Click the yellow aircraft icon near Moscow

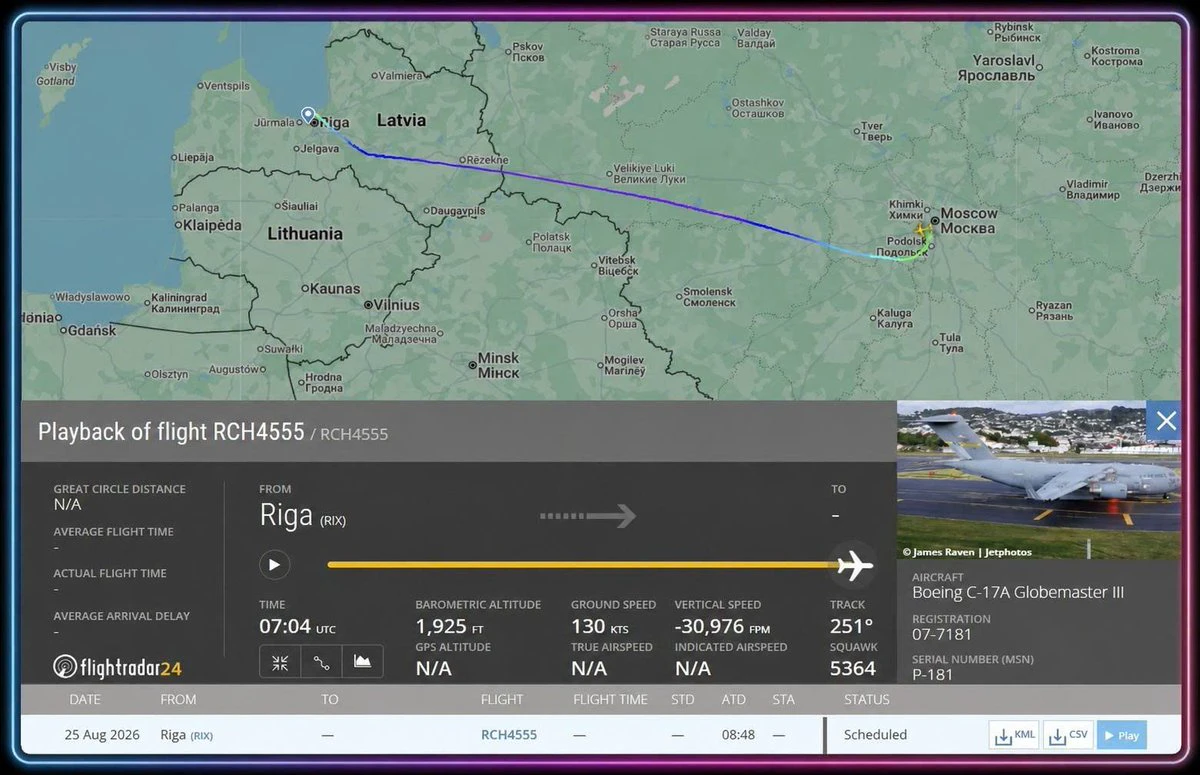(920, 231)
